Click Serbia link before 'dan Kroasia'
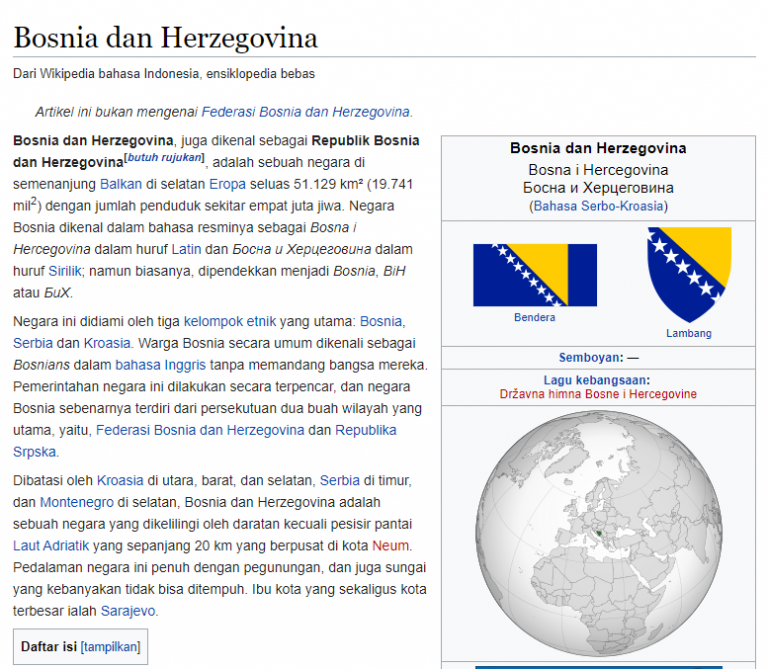This screenshot has height=669, width=768. tap(33, 343)
